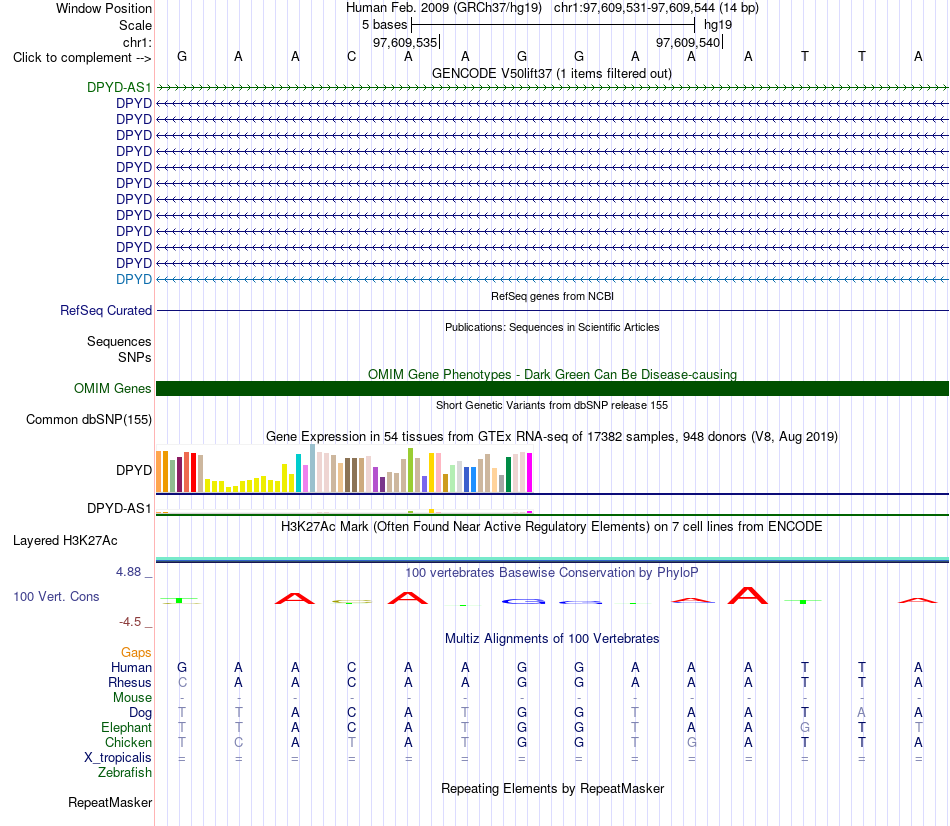Open Common dbSNP(155) track settings
The image size is (950, 826).
pyautogui.click(x=88, y=419)
